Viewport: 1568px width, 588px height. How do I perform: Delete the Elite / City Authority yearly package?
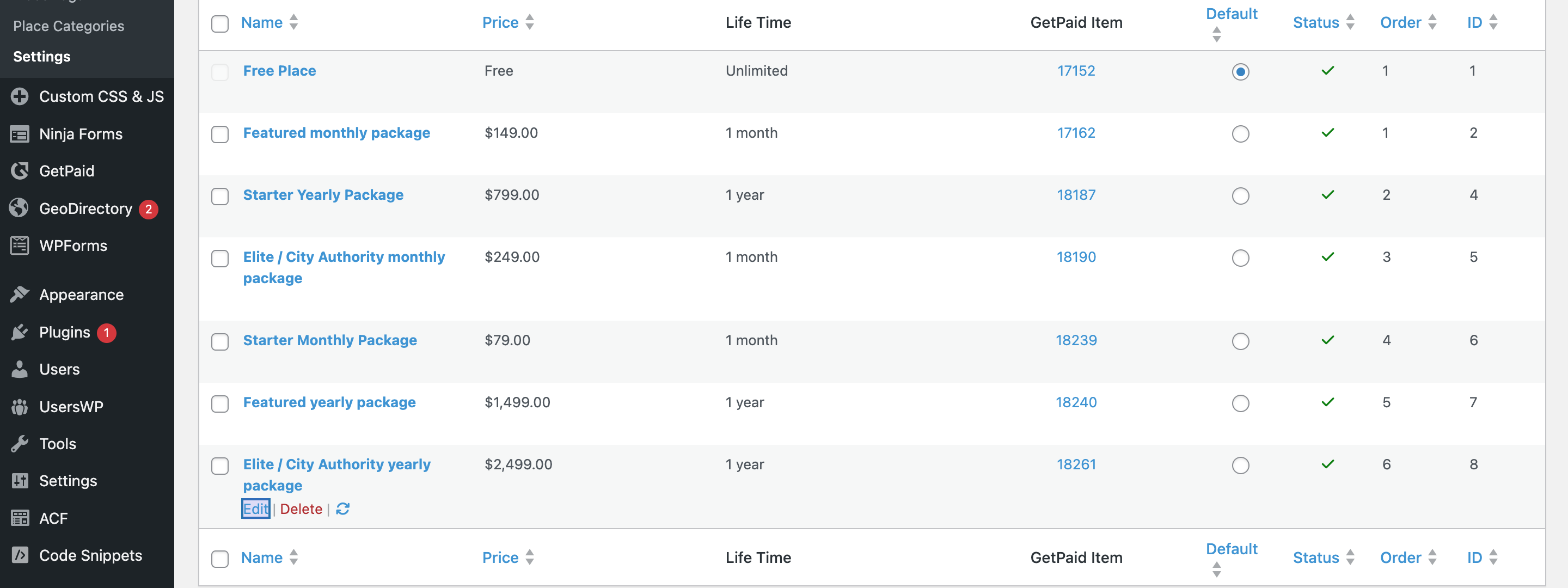(301, 509)
